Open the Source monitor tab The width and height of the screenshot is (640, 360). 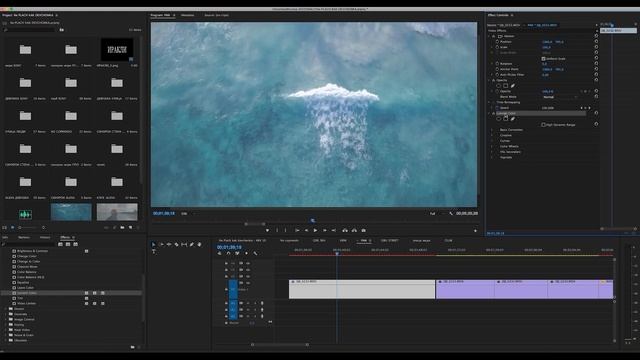point(216,15)
